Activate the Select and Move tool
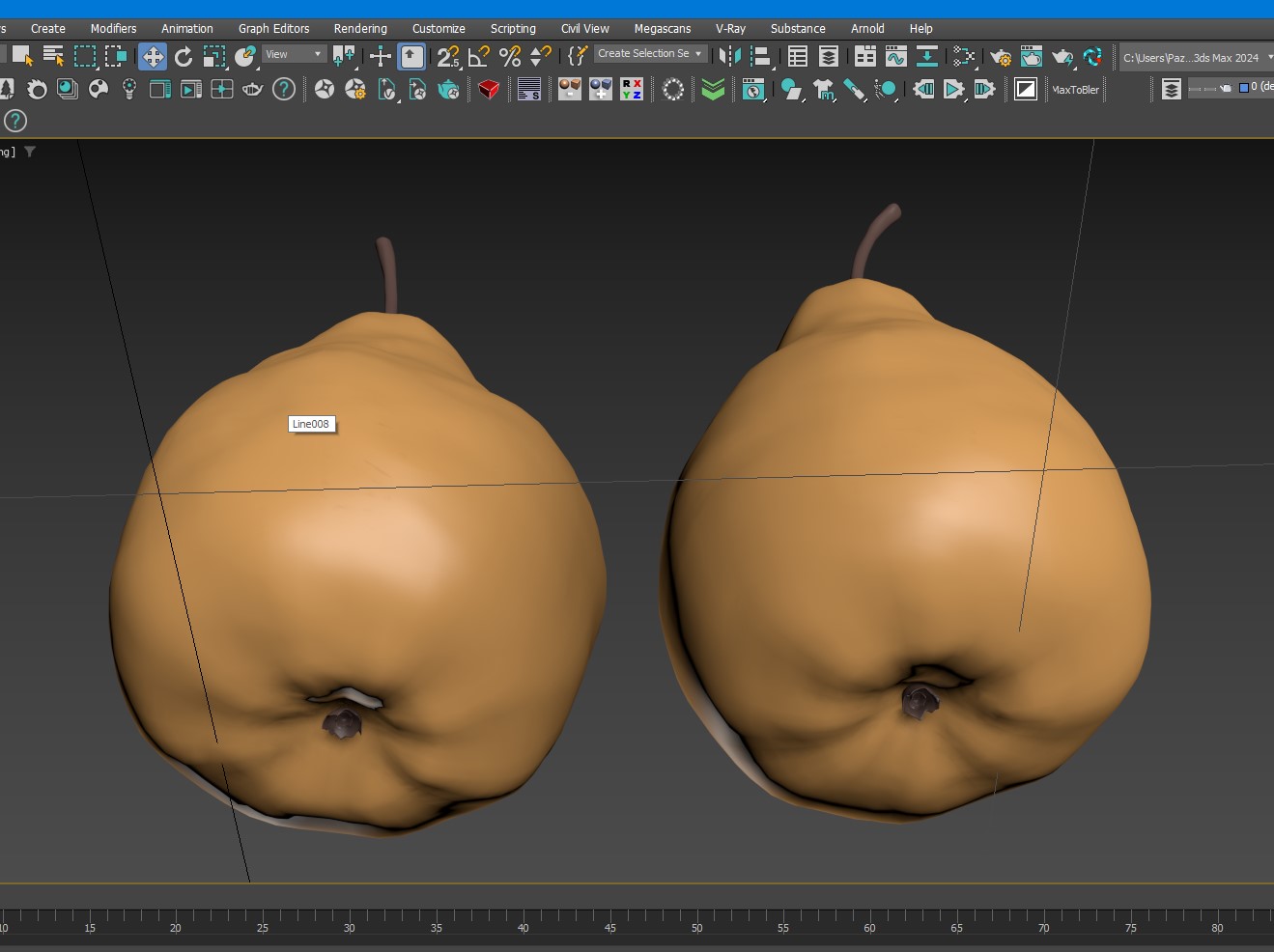The image size is (1274, 952). [x=153, y=57]
